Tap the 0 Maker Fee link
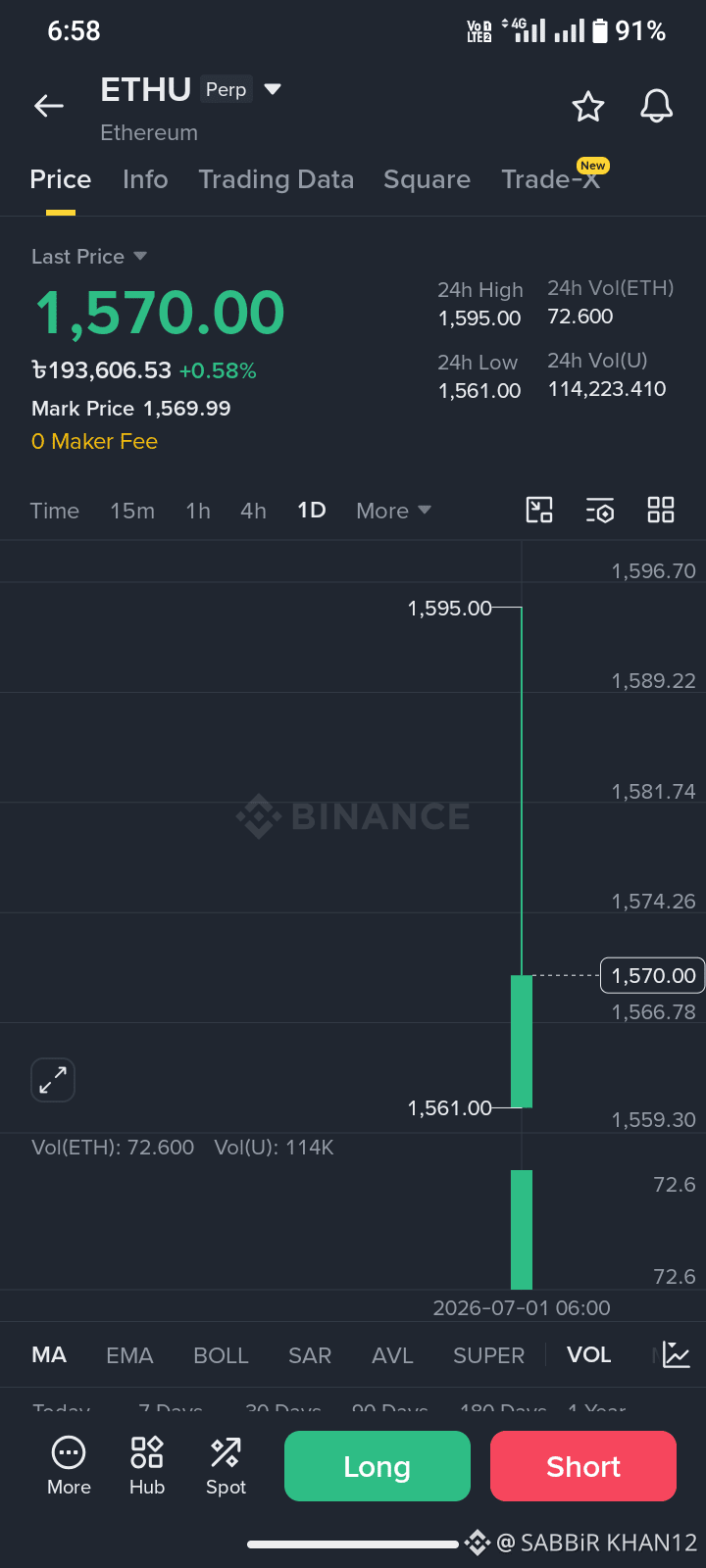The height and width of the screenshot is (1568, 706). (94, 441)
